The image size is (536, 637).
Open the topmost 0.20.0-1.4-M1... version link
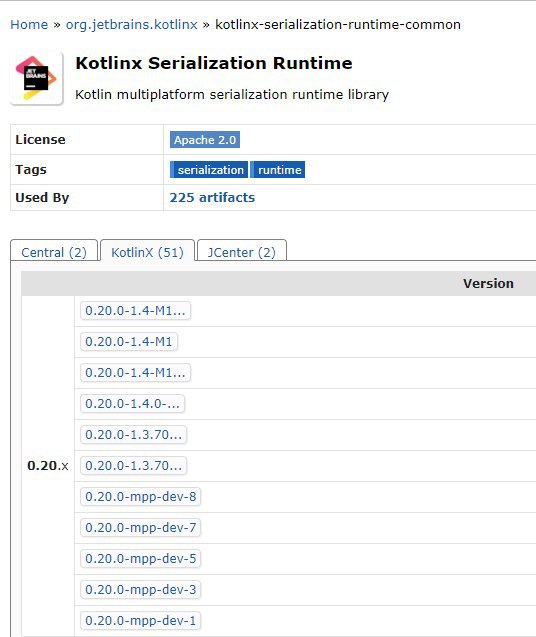click(x=135, y=311)
